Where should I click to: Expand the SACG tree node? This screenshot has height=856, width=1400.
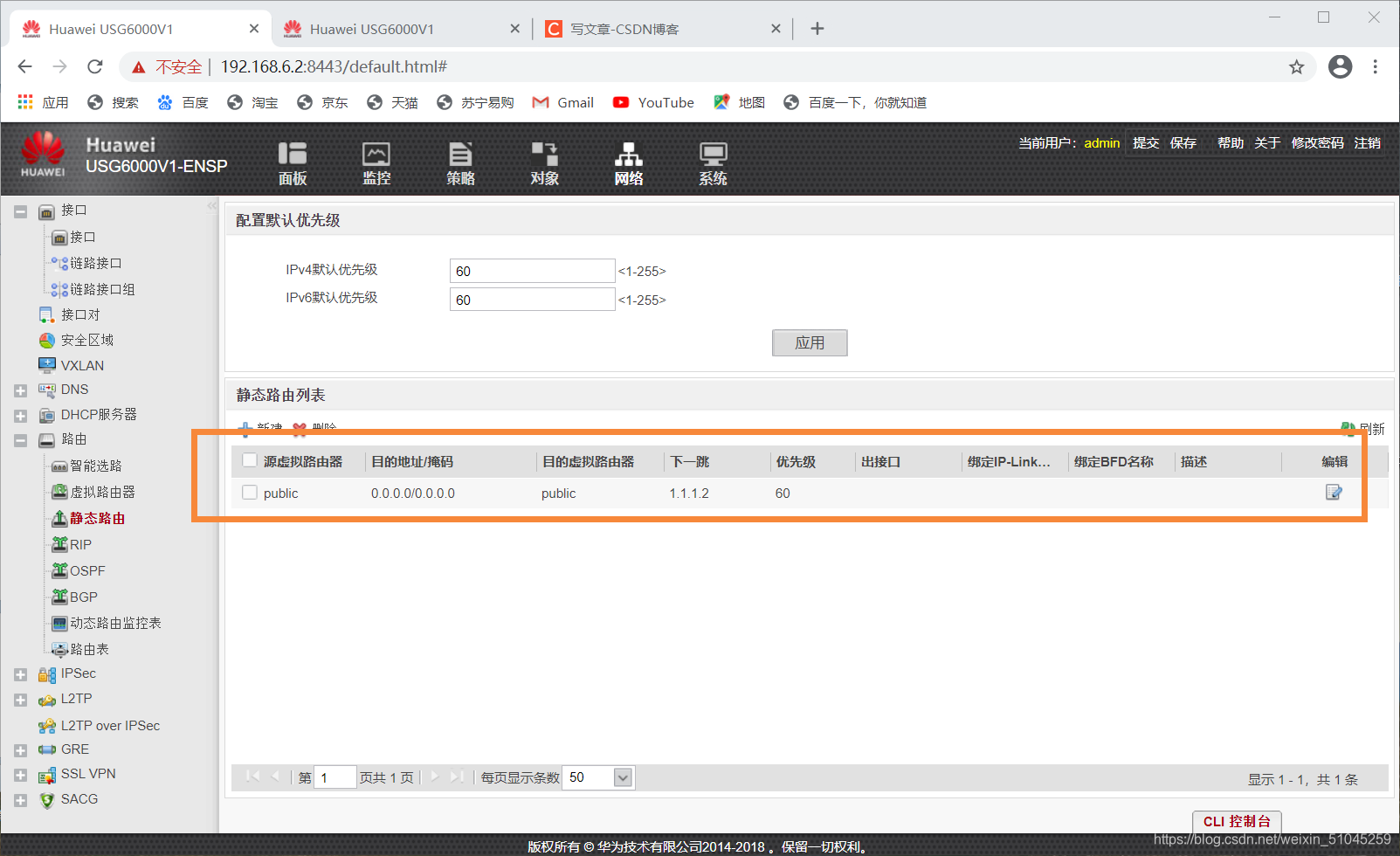coord(20,800)
